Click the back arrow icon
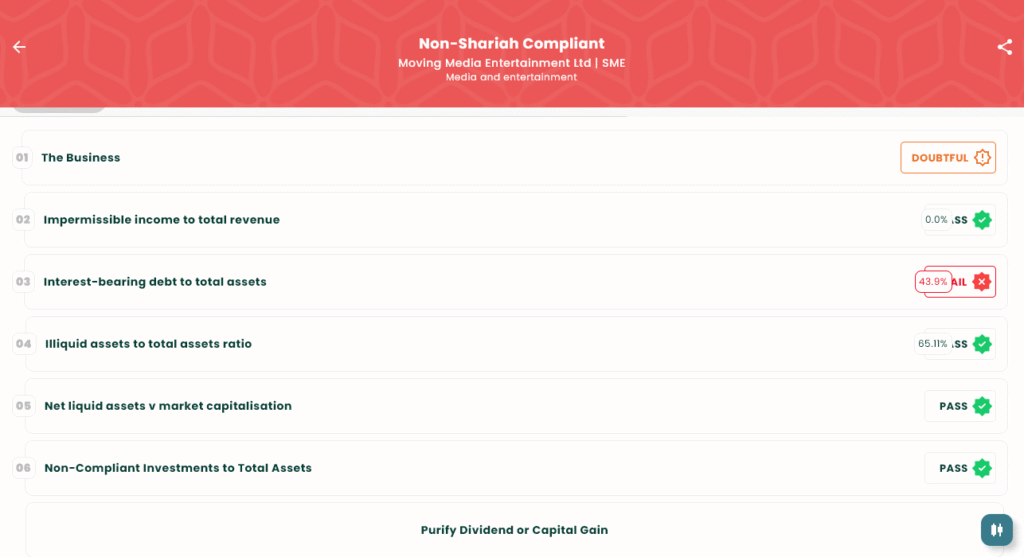The height and width of the screenshot is (557, 1024). pyautogui.click(x=19, y=47)
